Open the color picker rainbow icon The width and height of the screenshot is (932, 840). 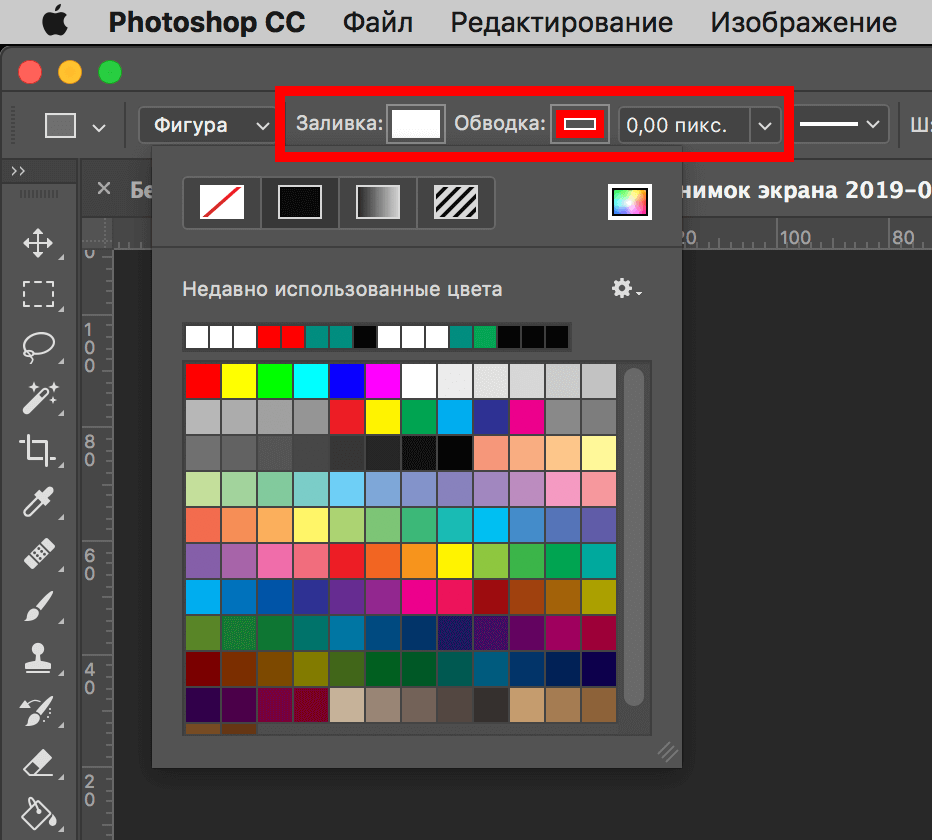click(630, 203)
